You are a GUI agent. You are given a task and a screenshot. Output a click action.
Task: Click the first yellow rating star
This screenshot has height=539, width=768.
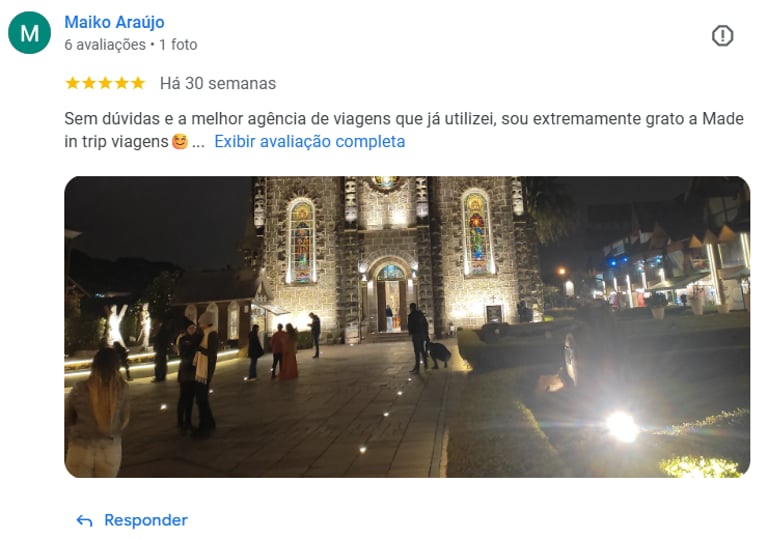pos(72,83)
